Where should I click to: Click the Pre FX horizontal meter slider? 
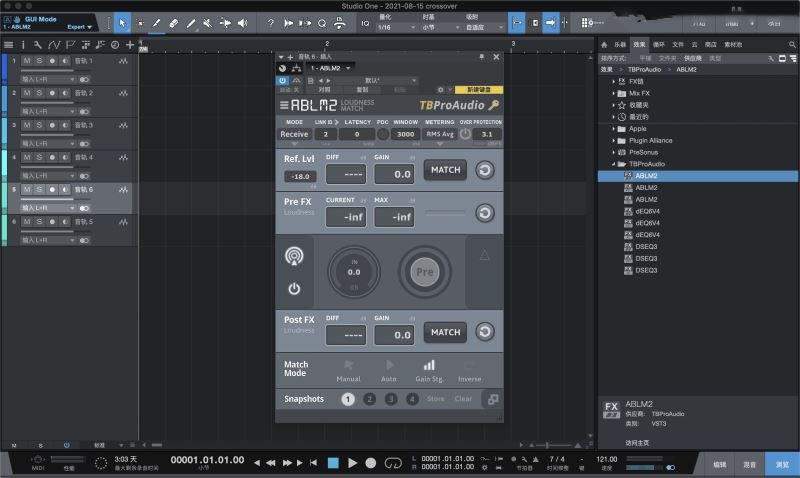click(x=445, y=213)
